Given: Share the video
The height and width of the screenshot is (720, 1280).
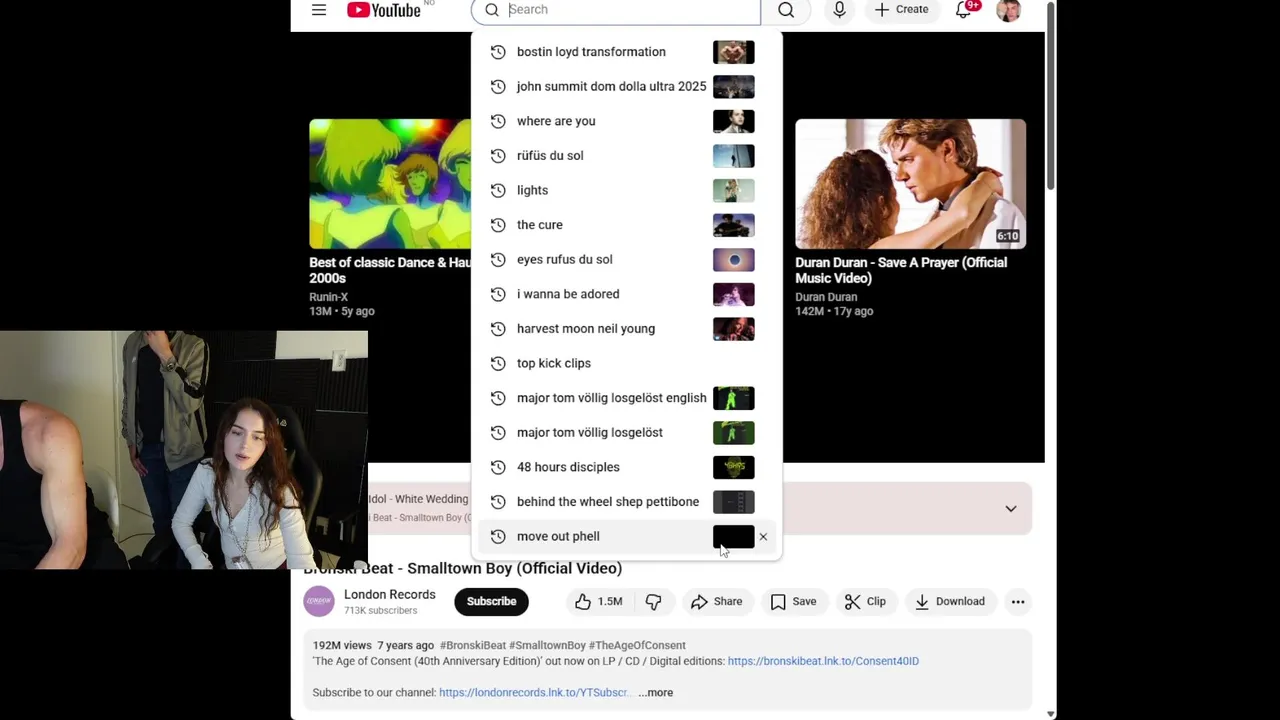Looking at the screenshot, I should pyautogui.click(x=716, y=601).
